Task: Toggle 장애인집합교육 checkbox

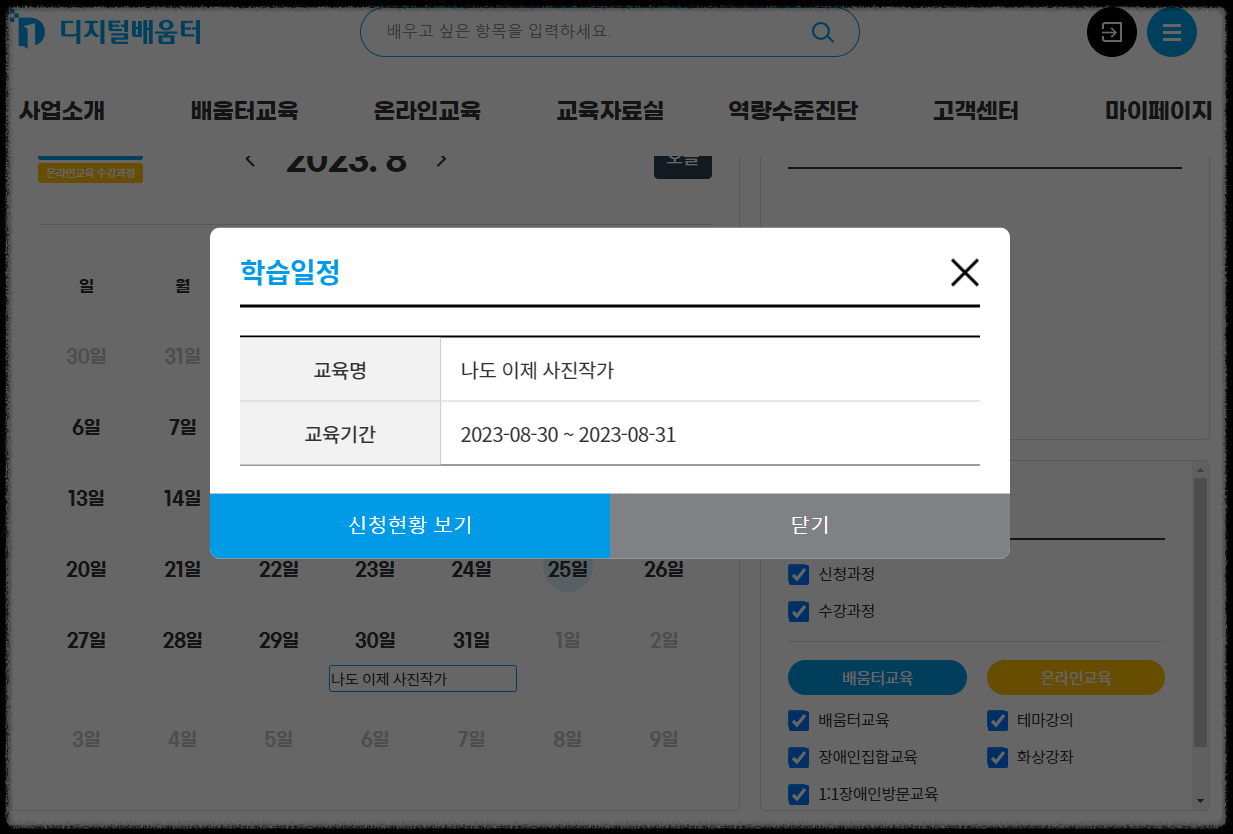Action: 798,757
